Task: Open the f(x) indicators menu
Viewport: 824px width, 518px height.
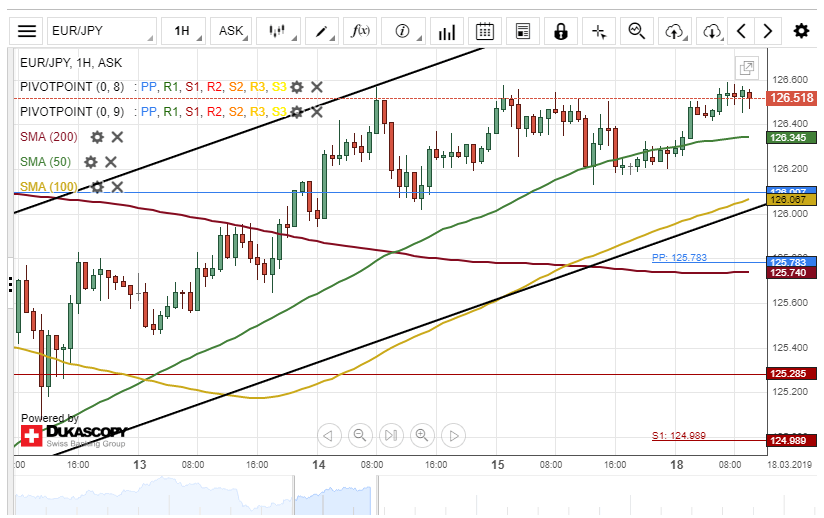Action: (360, 31)
